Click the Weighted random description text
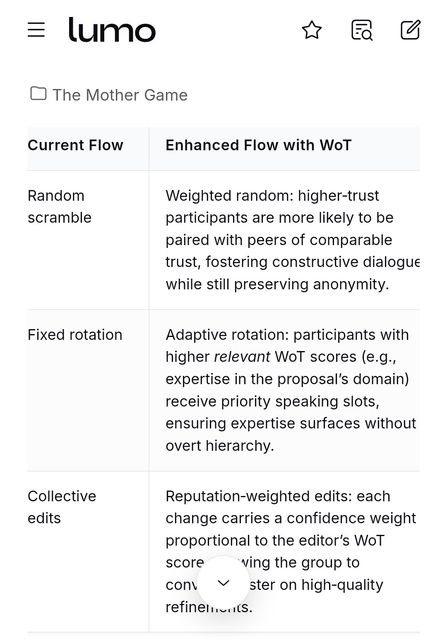447x640 pixels. [x=292, y=240]
